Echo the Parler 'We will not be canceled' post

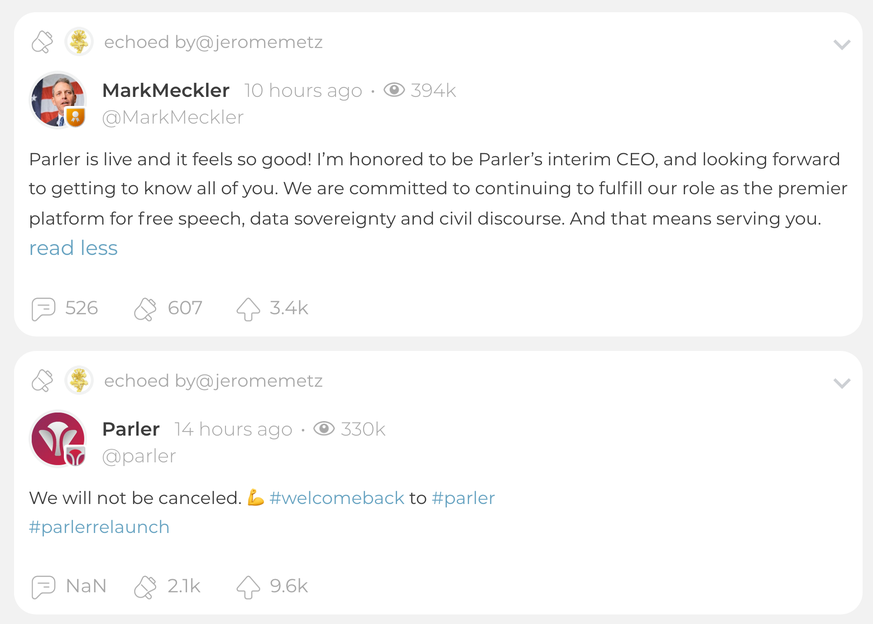pyautogui.click(x=145, y=587)
